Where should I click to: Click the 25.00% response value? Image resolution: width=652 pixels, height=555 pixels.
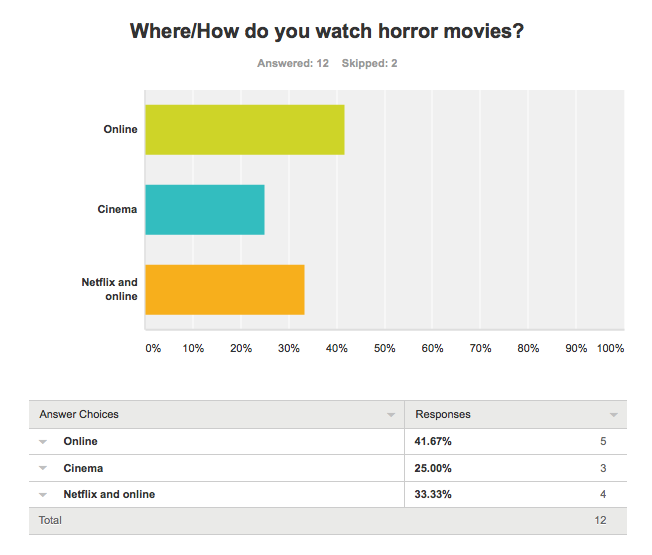coord(433,468)
